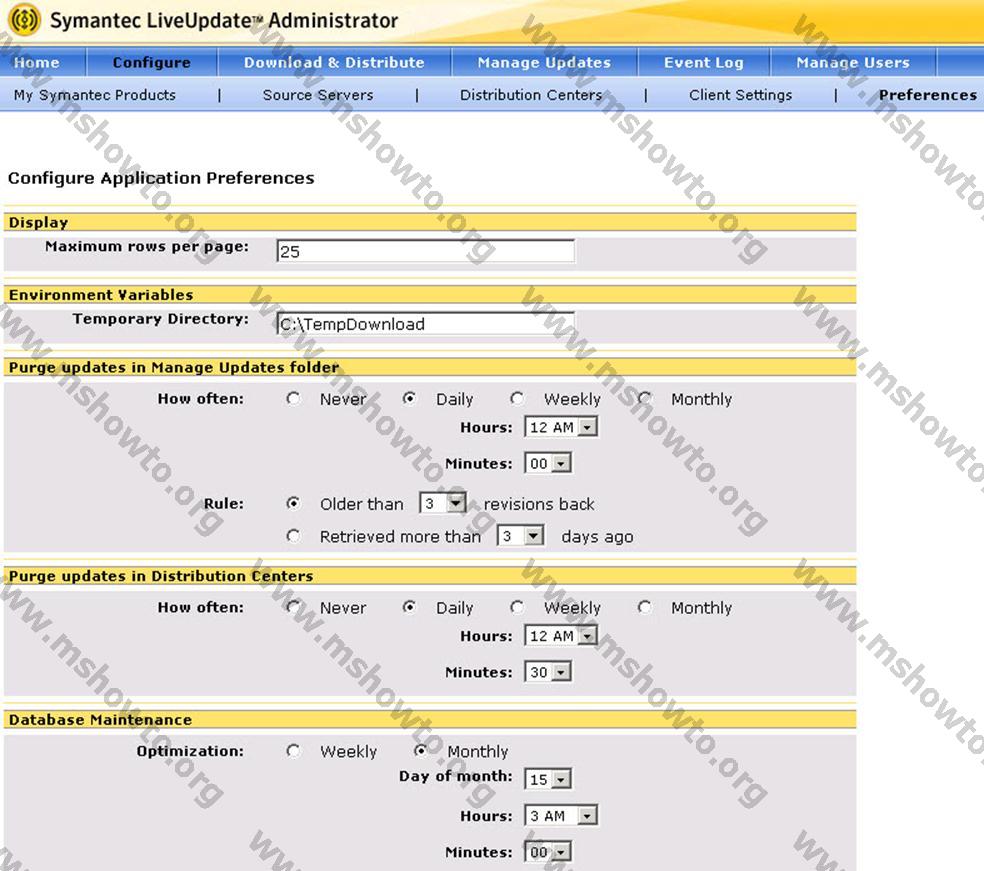Select the Preferences sub-menu link
This screenshot has width=984, height=871.
[928, 95]
